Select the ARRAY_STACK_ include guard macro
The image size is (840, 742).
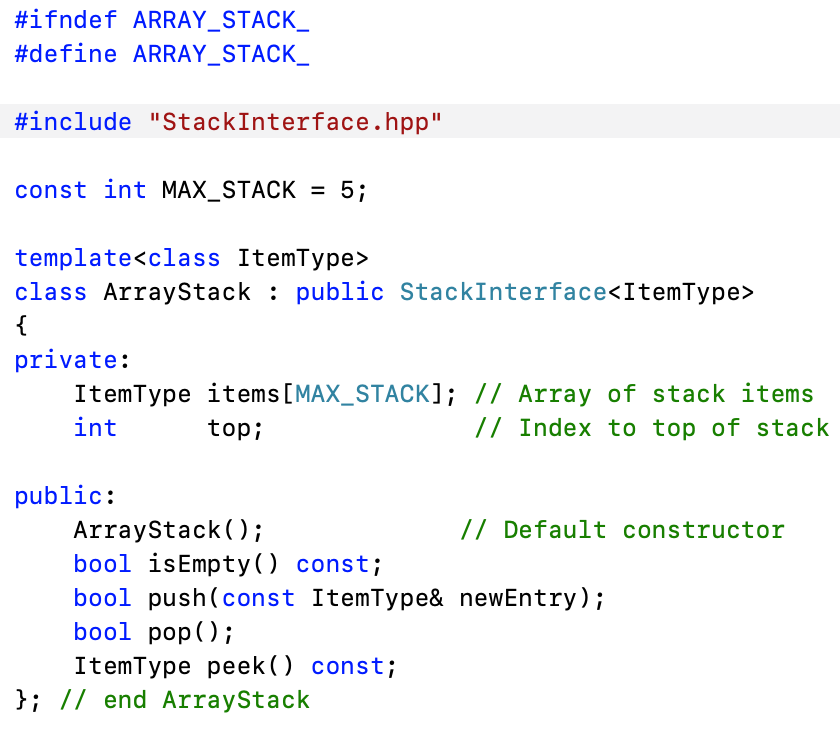pyautogui.click(x=220, y=20)
